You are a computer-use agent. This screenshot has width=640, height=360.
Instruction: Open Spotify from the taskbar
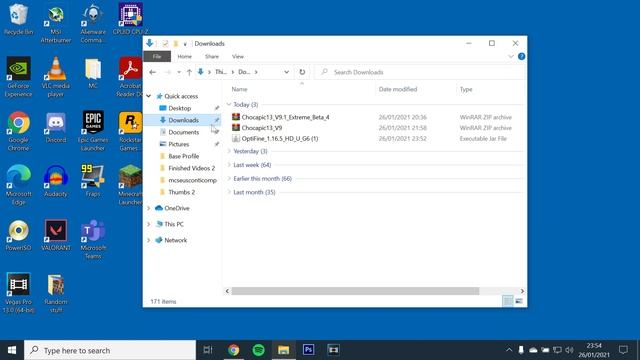258,350
